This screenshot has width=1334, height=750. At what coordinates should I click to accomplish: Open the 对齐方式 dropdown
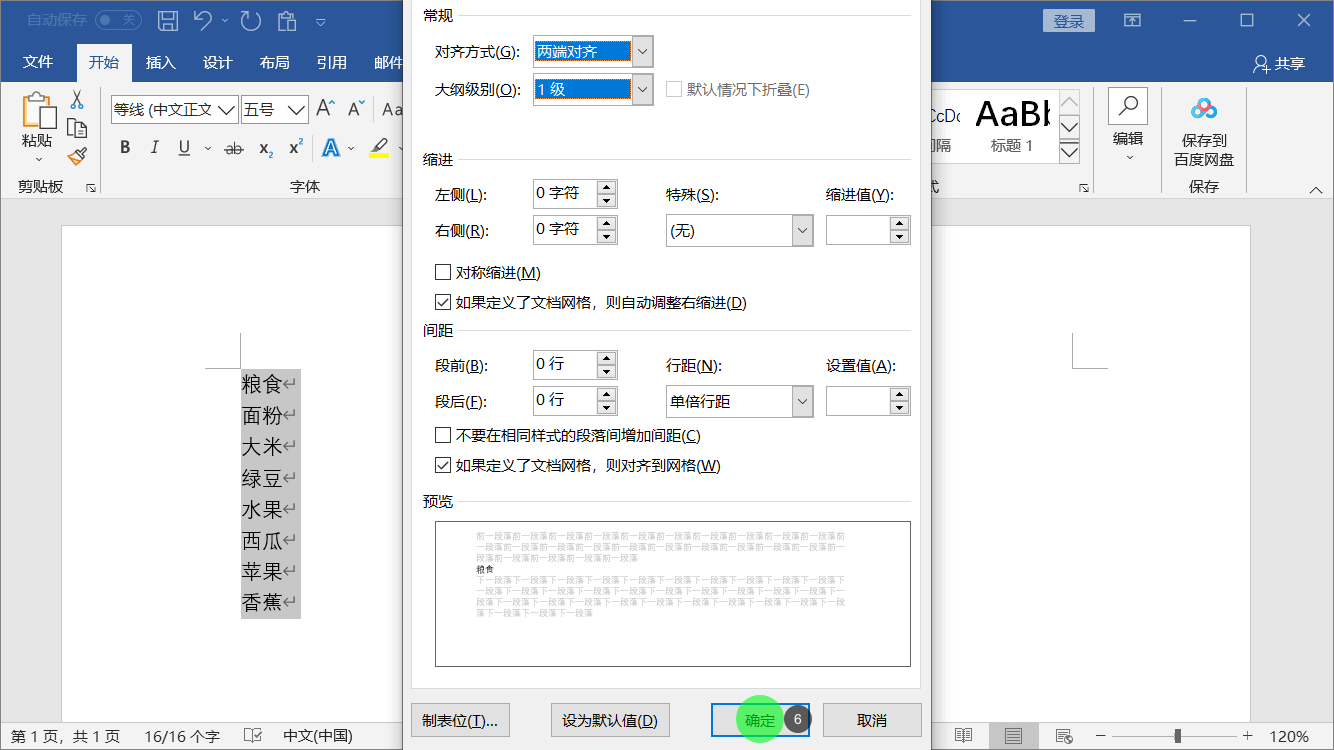click(x=643, y=51)
